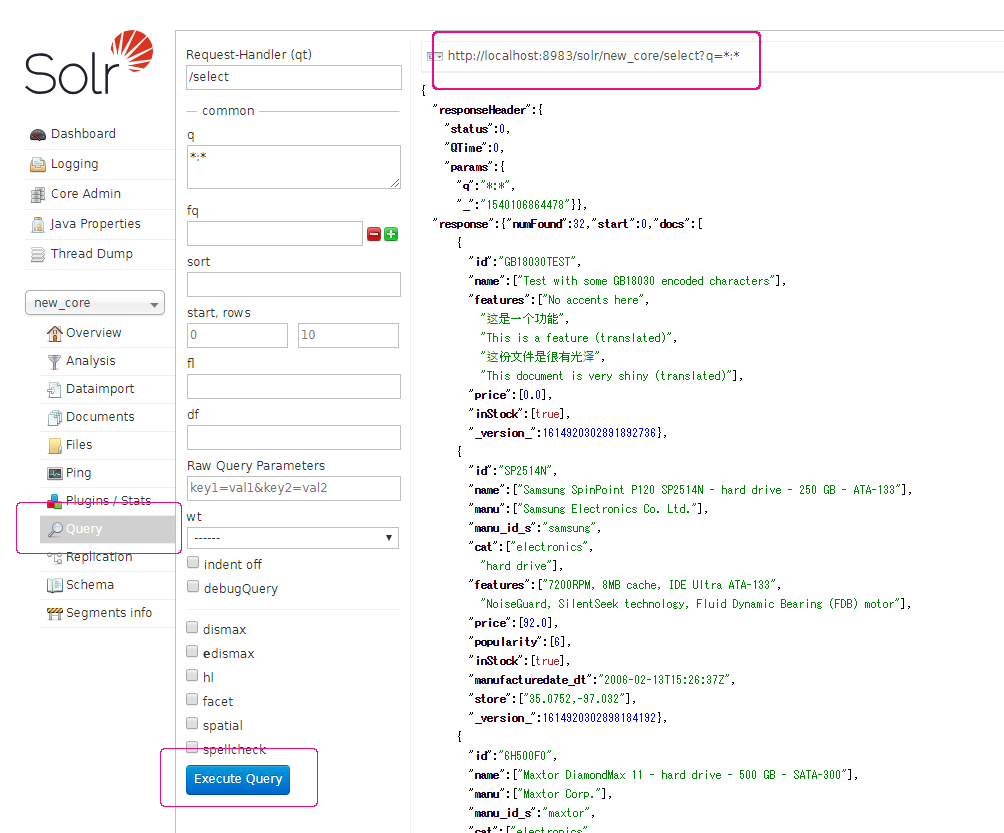1004x833 pixels.
Task: Click the "SP2514N" id value
Action: tap(524, 471)
